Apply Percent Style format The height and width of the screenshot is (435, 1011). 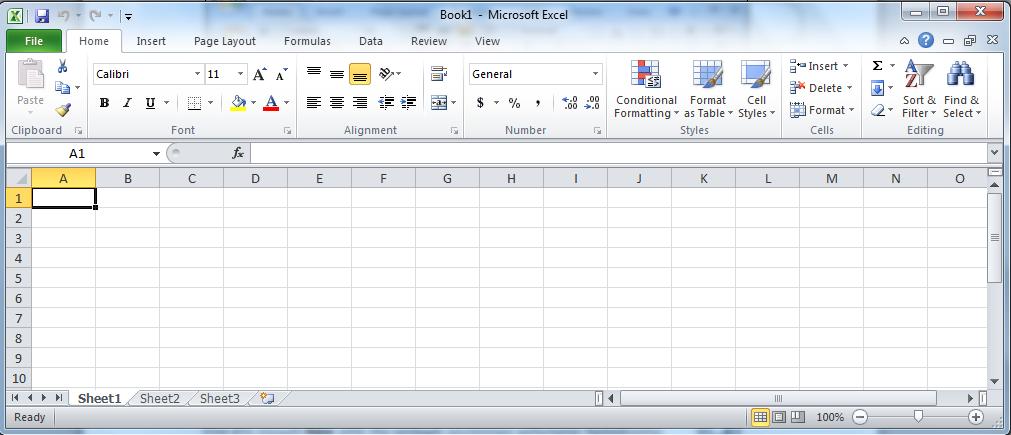click(x=514, y=102)
